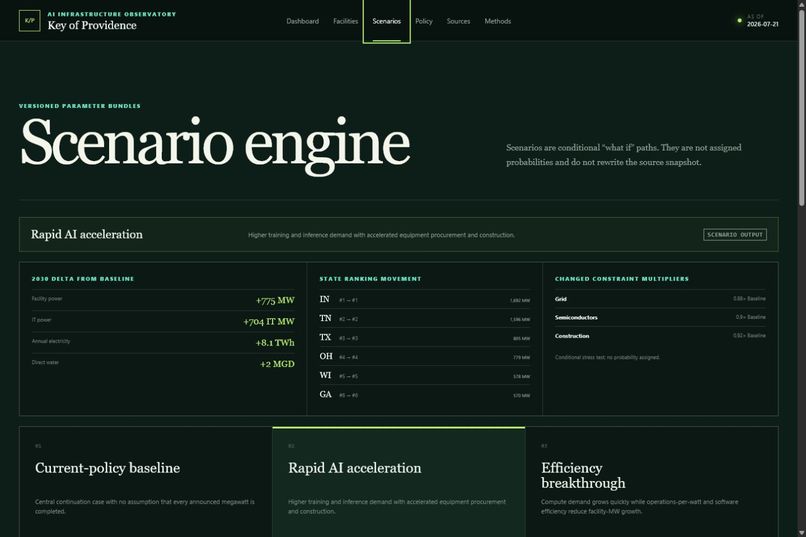Click the 'WI' state ranking row
Image resolution: width=806 pixels, height=537 pixels.
[425, 376]
